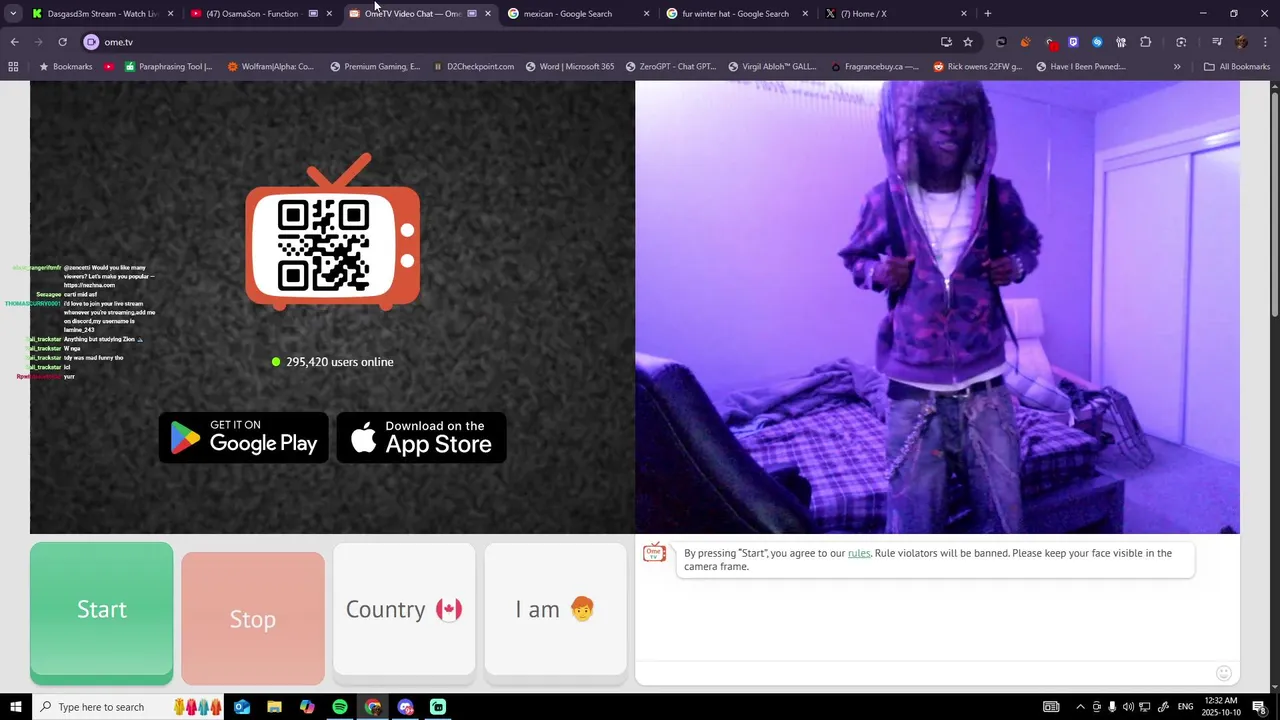Open the Premium Gaming bookmark
Screen dimensions: 1280x720
point(375,67)
